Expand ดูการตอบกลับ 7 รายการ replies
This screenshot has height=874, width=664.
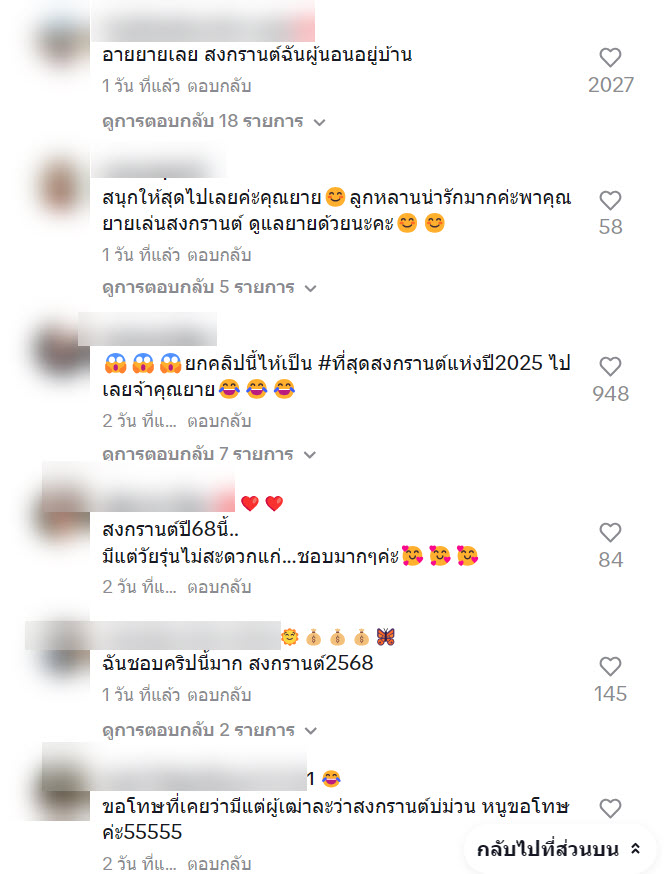[209, 454]
